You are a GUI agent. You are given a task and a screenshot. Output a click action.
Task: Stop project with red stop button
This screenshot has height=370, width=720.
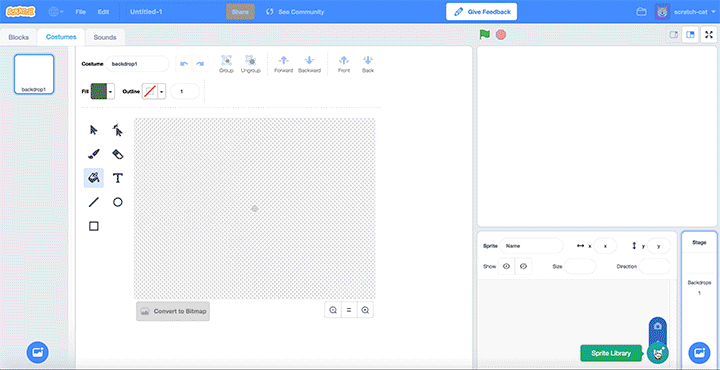pos(501,34)
